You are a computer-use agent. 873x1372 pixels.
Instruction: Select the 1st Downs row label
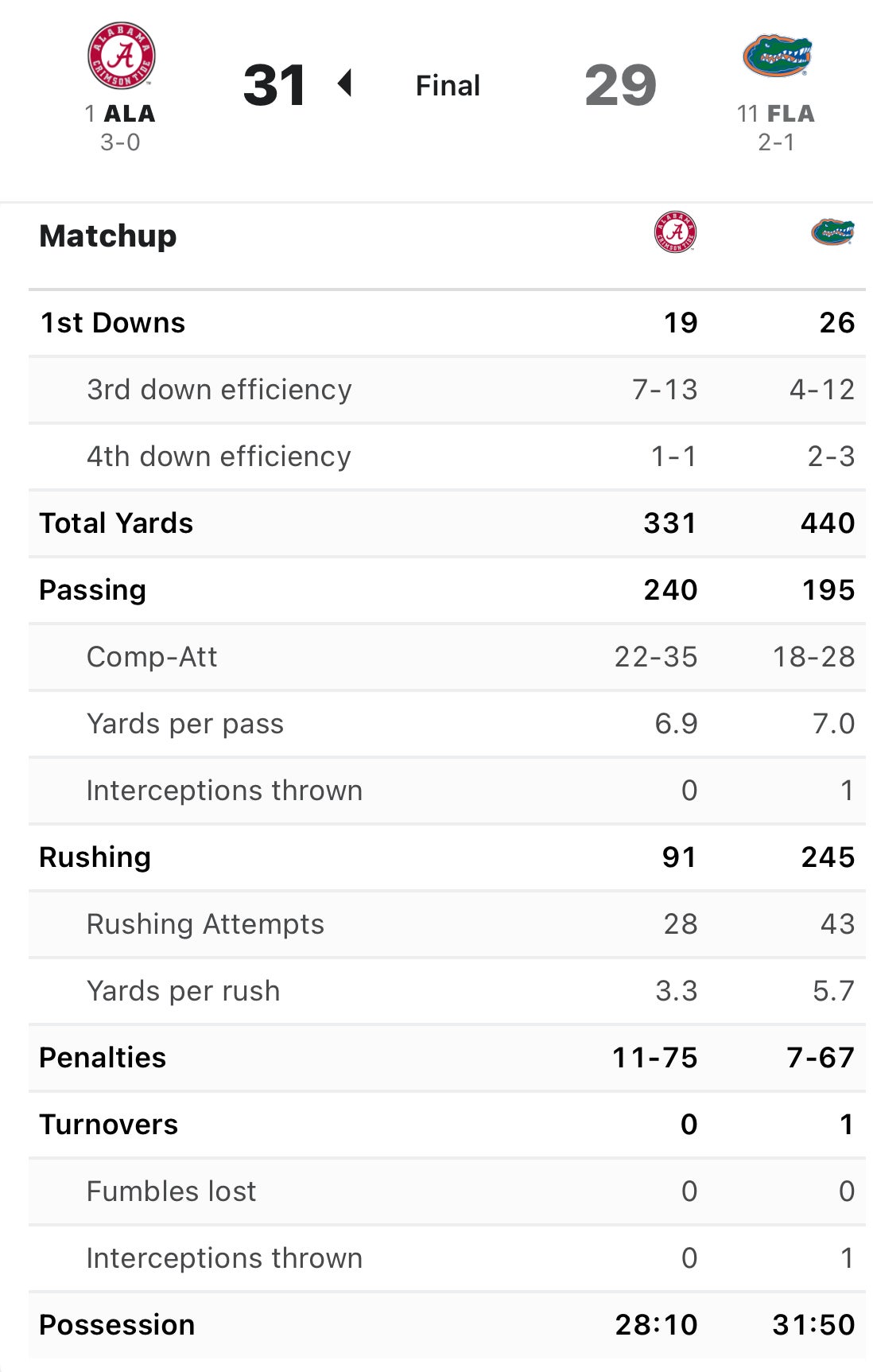pyautogui.click(x=113, y=323)
